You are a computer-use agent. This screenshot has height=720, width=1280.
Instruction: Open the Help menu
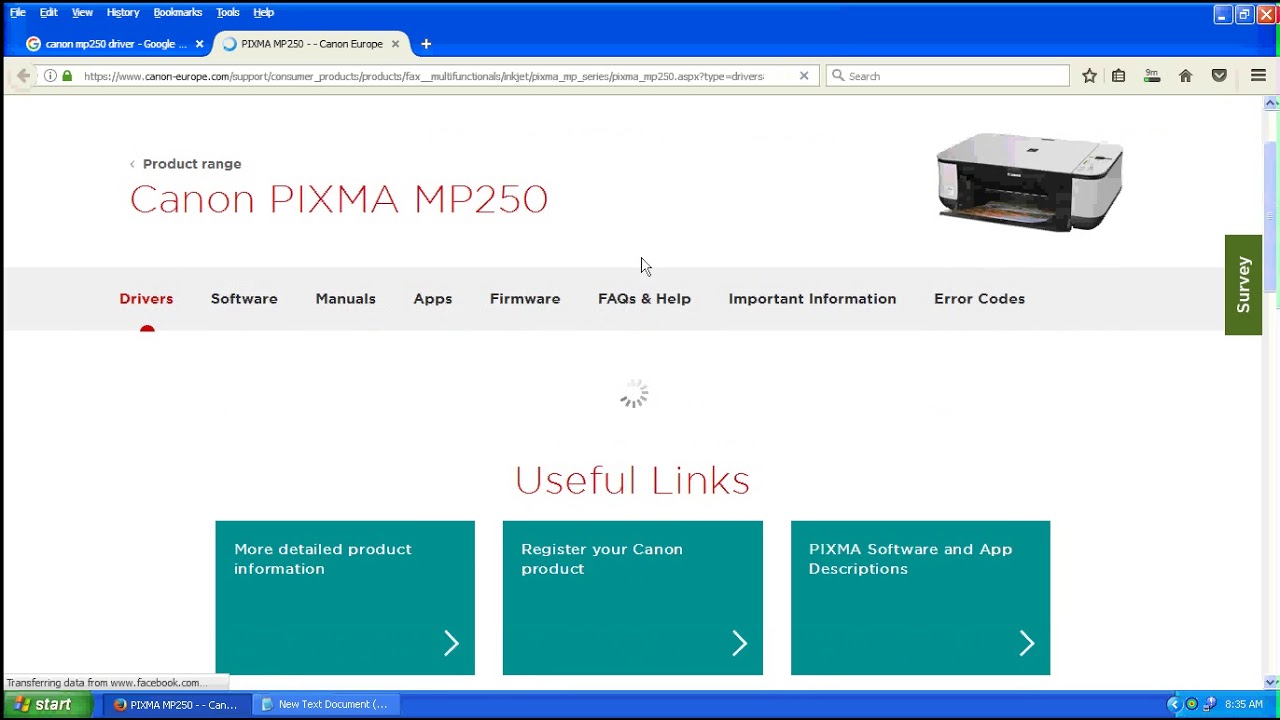(x=263, y=12)
